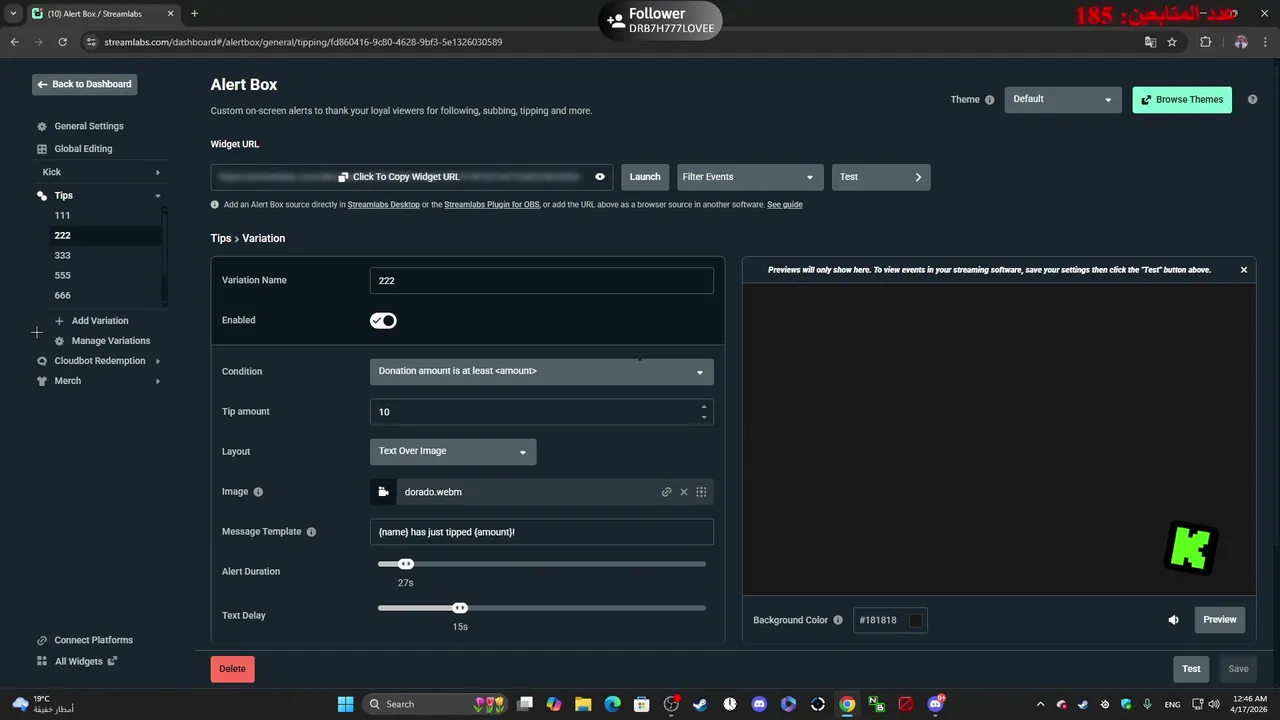The height and width of the screenshot is (720, 1280).
Task: Open General Settings in sidebar
Action: tap(89, 126)
